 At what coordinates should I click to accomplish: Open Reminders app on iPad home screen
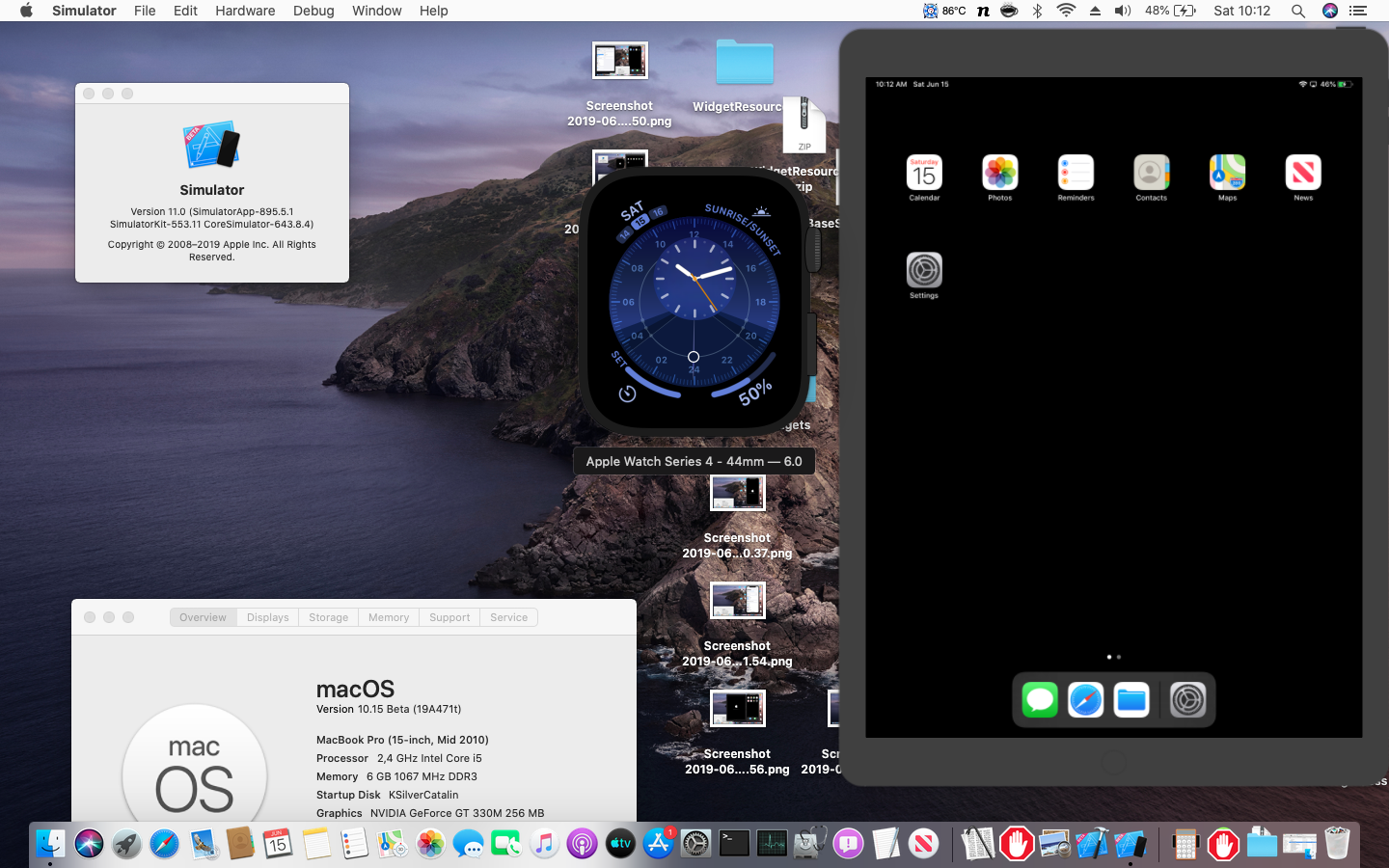point(1076,173)
